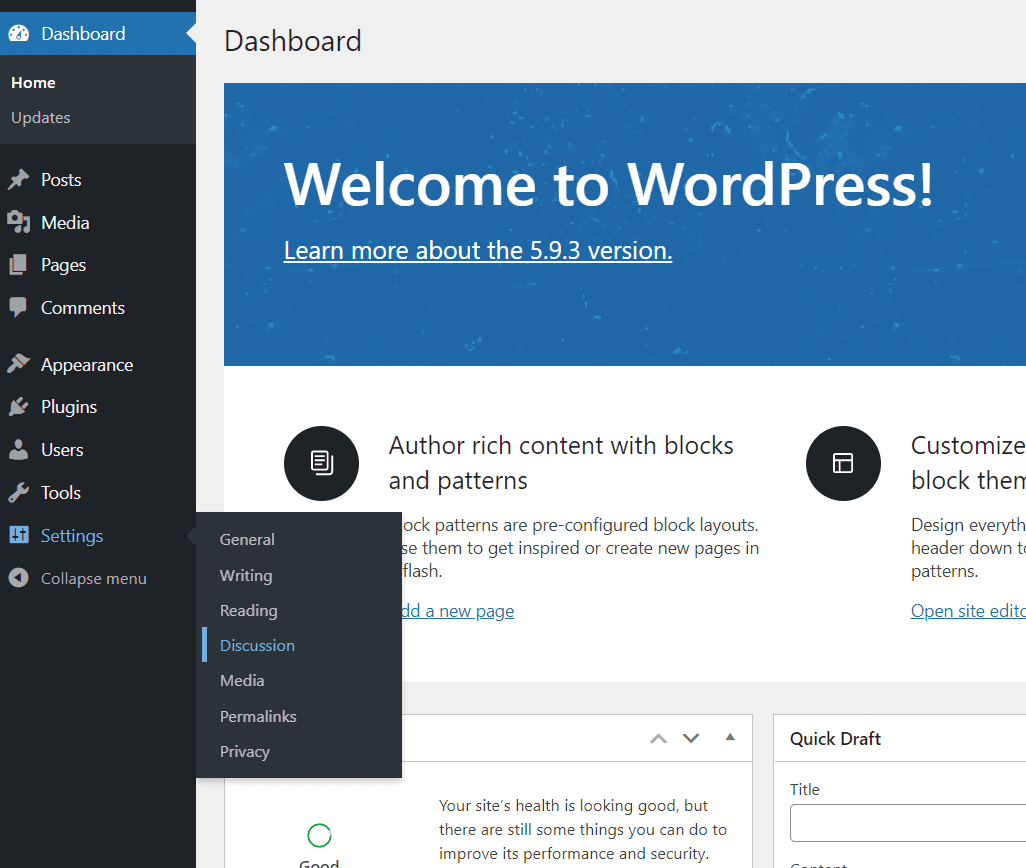Open the Posts pin icon in sidebar
This screenshot has width=1026, height=868.
pos(21,179)
